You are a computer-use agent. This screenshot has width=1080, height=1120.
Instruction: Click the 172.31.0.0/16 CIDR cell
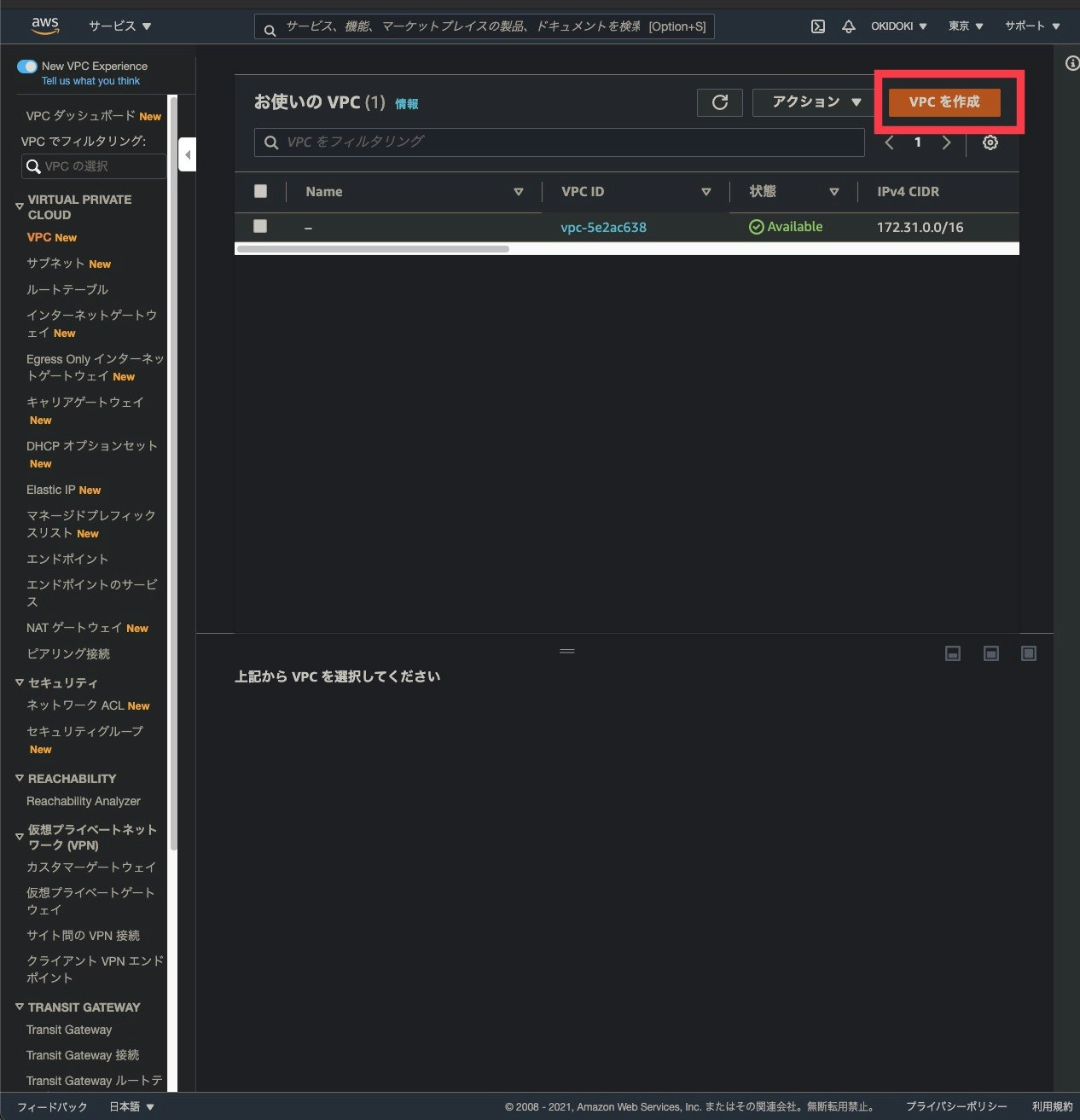pyautogui.click(x=920, y=227)
